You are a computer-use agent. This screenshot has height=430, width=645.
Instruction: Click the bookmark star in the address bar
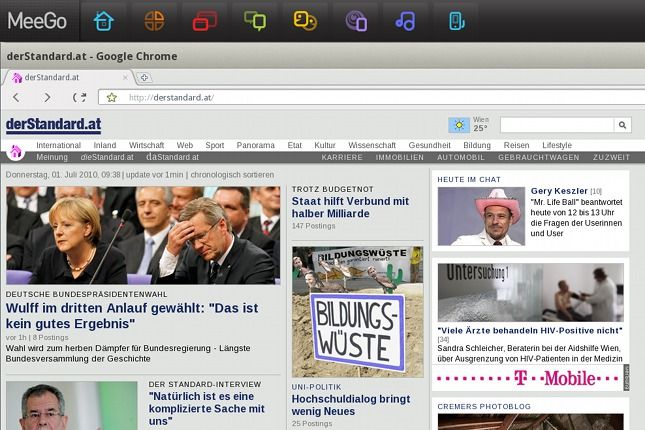click(112, 97)
